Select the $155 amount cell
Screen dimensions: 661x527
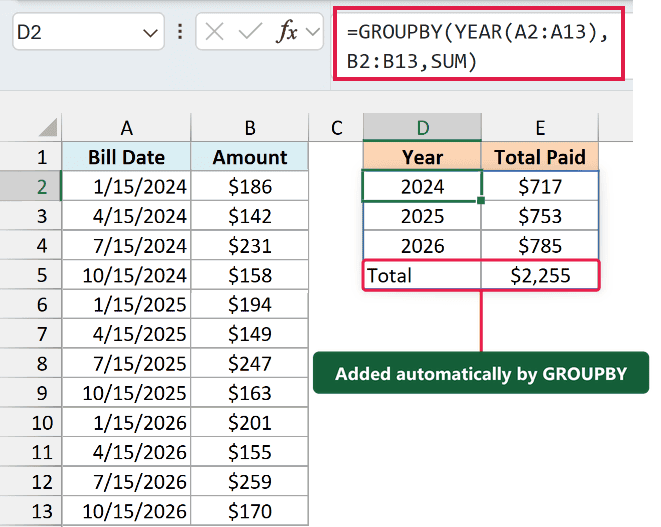pos(250,452)
